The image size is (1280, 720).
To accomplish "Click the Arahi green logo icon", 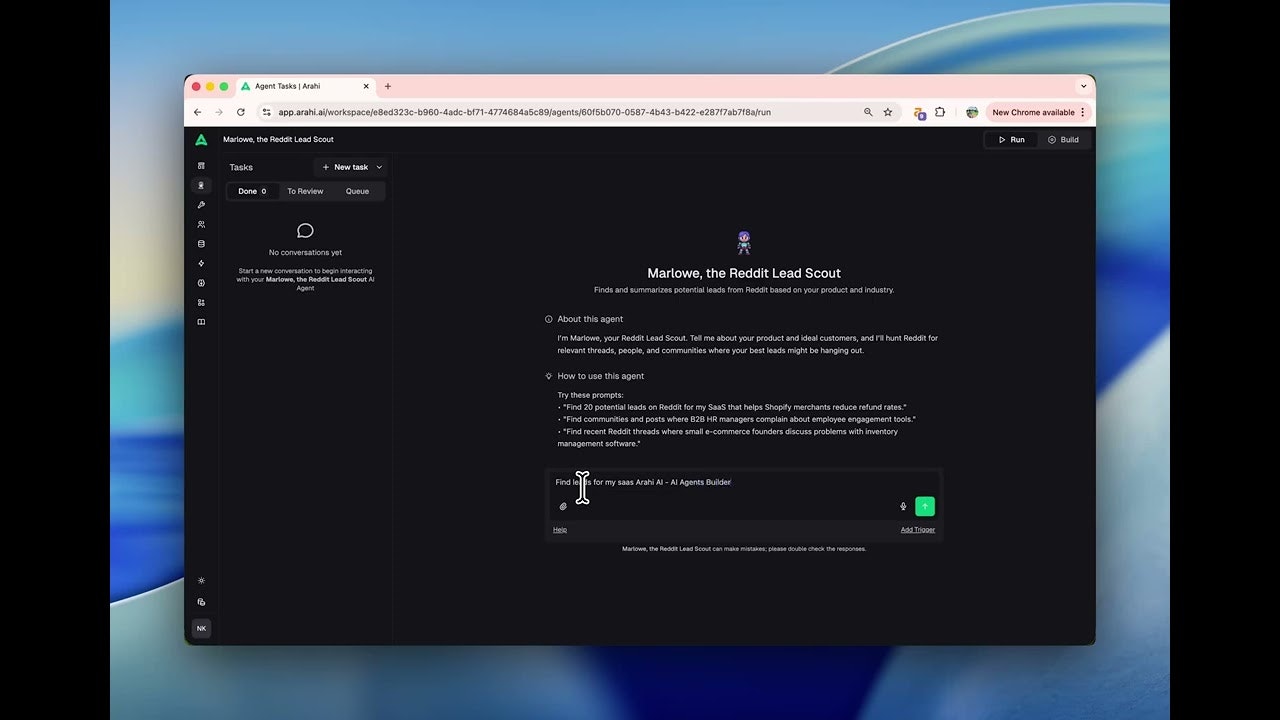I will click(201, 140).
